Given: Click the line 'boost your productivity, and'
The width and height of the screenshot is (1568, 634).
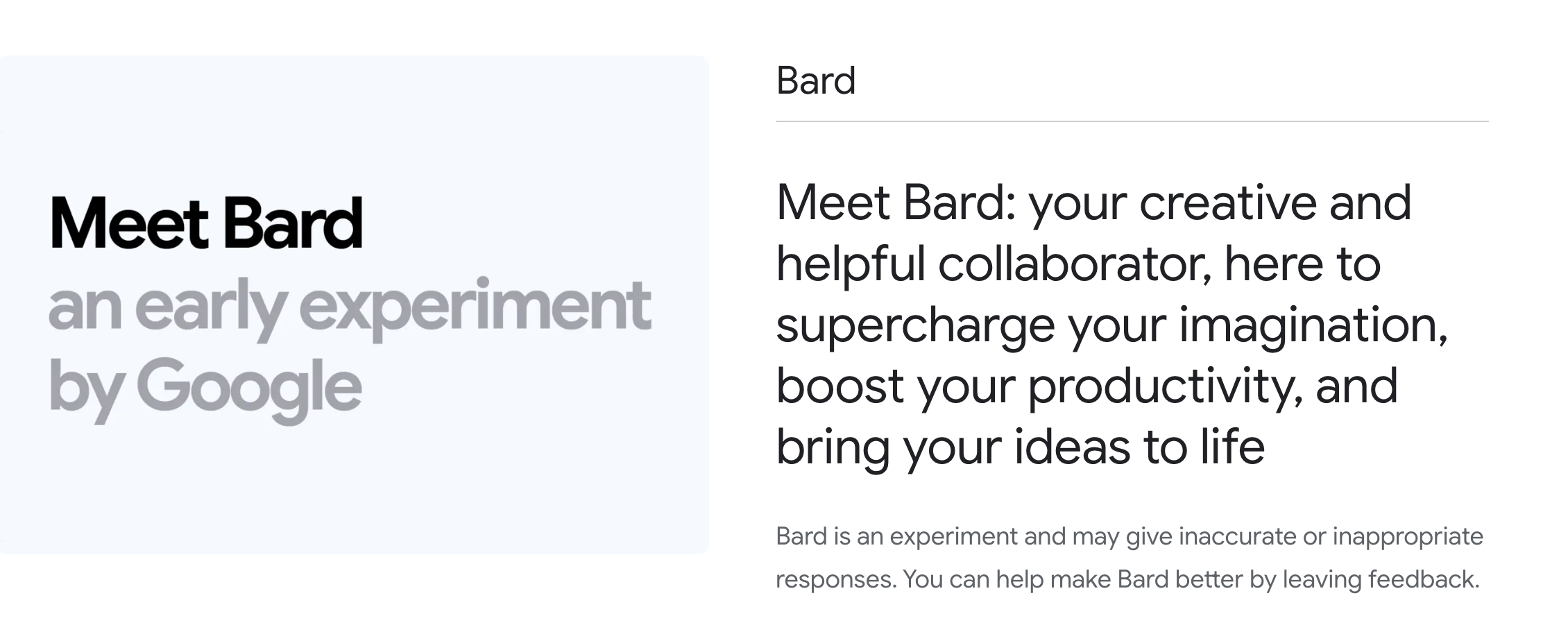Looking at the screenshot, I should pos(1086,386).
